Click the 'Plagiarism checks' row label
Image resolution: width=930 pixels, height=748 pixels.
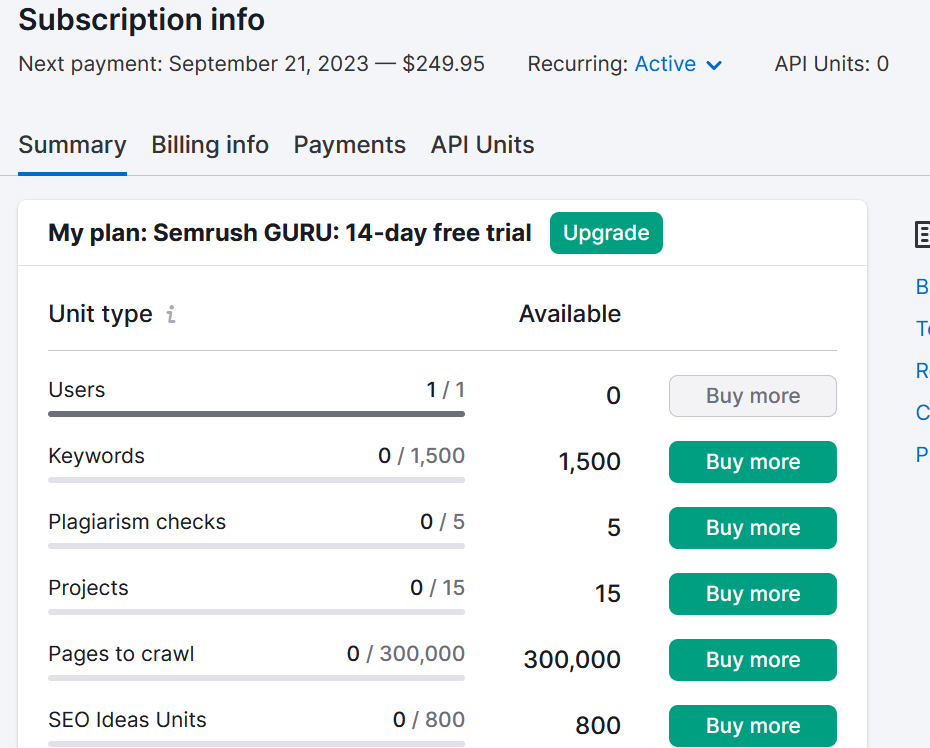coord(137,522)
